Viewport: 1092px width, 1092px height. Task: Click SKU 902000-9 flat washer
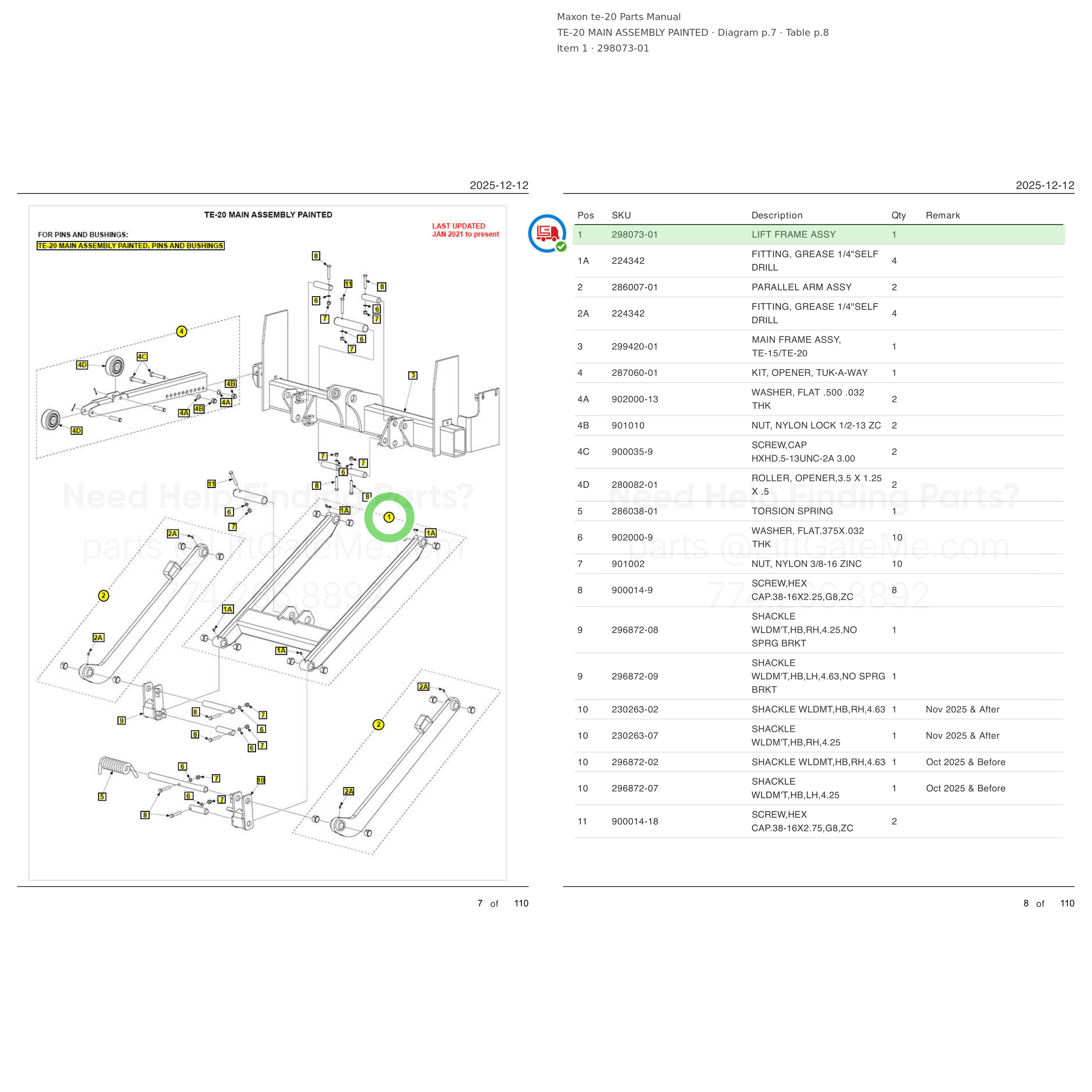coord(632,538)
